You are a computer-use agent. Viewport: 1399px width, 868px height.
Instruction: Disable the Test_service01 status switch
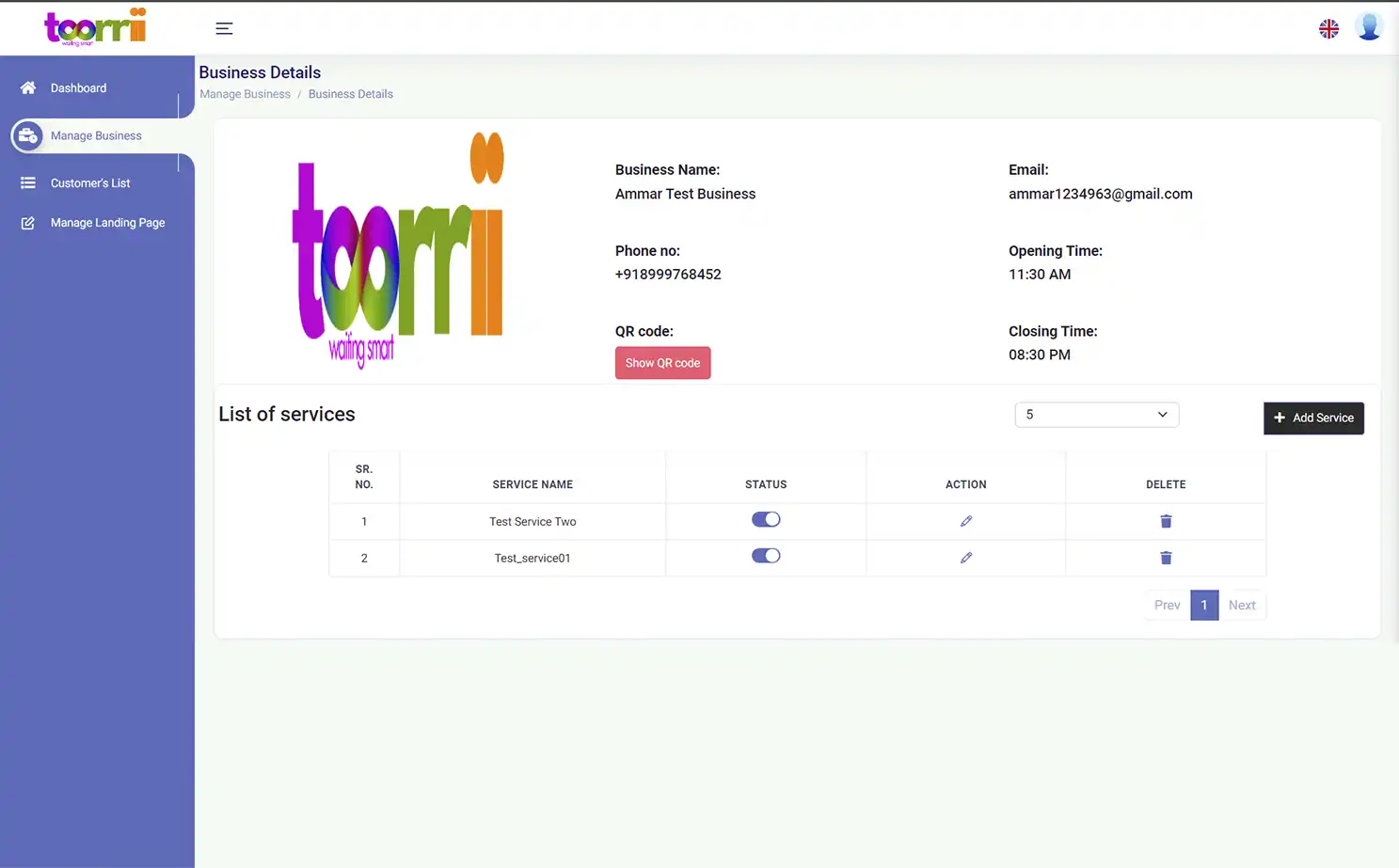766,555
